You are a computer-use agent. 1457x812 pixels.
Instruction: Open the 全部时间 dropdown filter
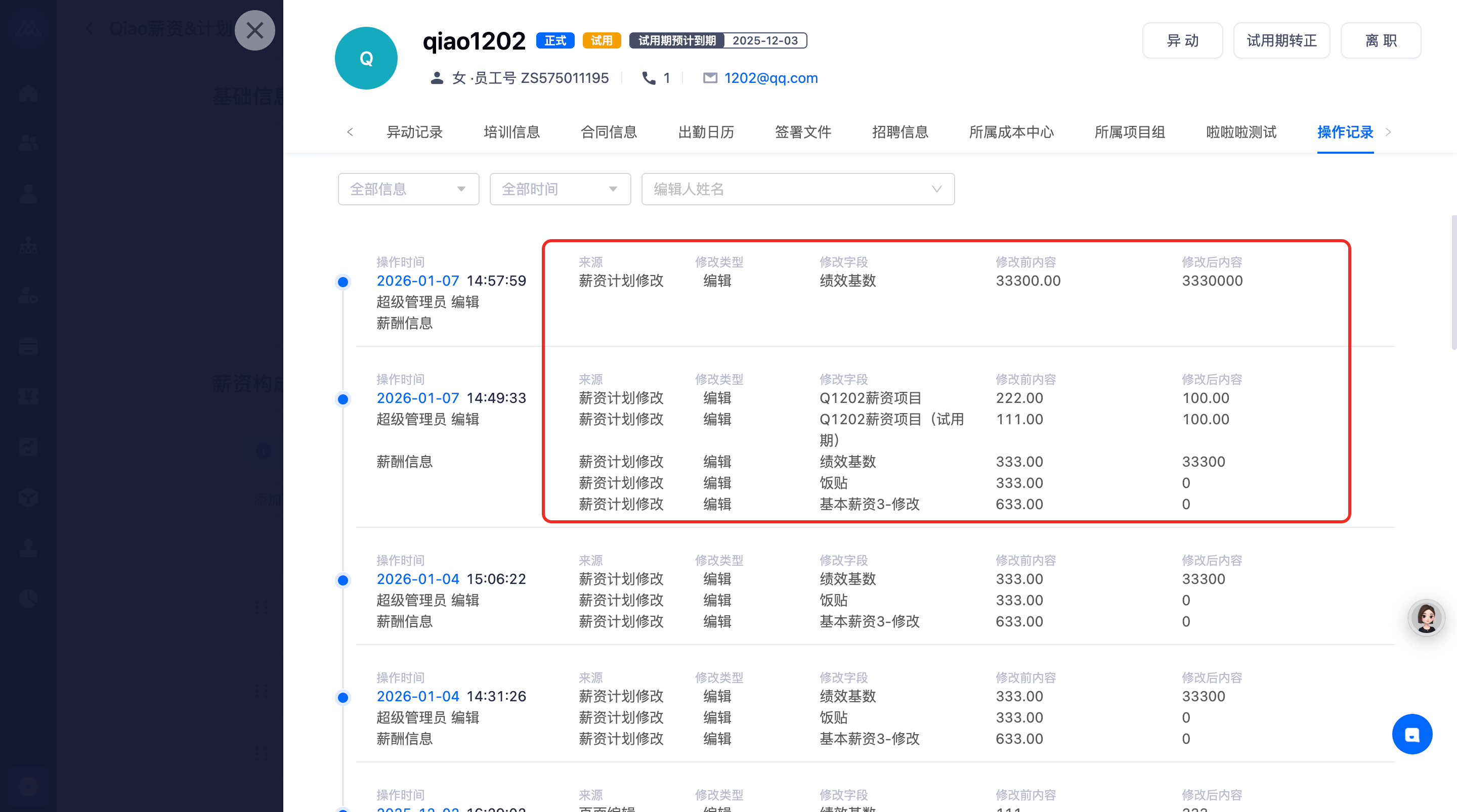pyautogui.click(x=560, y=189)
